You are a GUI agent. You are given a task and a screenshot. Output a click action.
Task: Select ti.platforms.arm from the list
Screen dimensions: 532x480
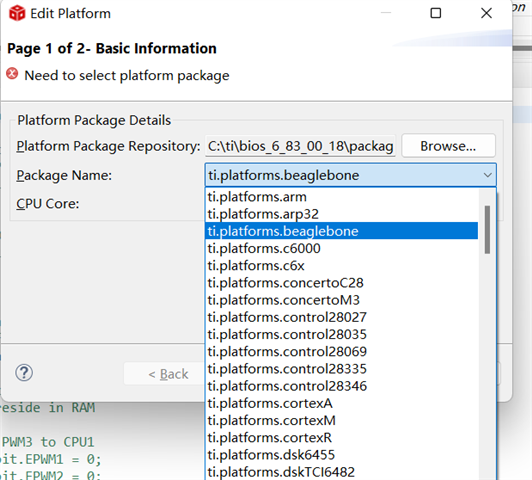(x=342, y=197)
